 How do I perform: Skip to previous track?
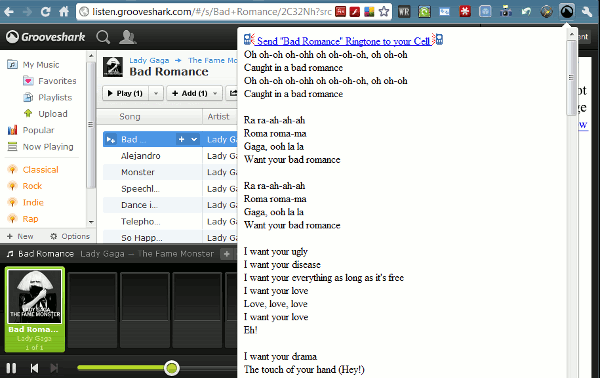tap(34, 368)
